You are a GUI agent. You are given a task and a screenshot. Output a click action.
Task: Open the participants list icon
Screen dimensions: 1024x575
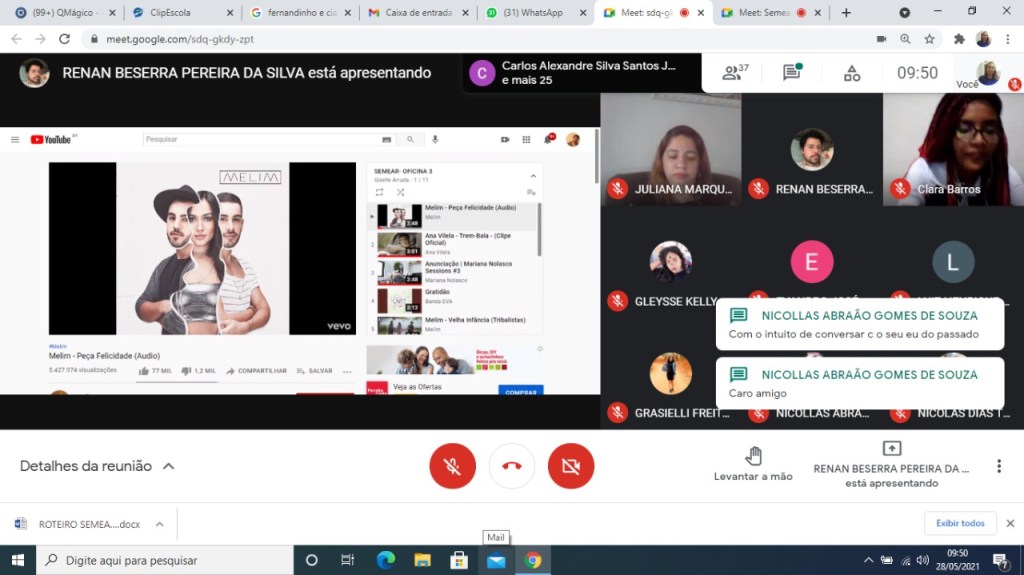(735, 73)
